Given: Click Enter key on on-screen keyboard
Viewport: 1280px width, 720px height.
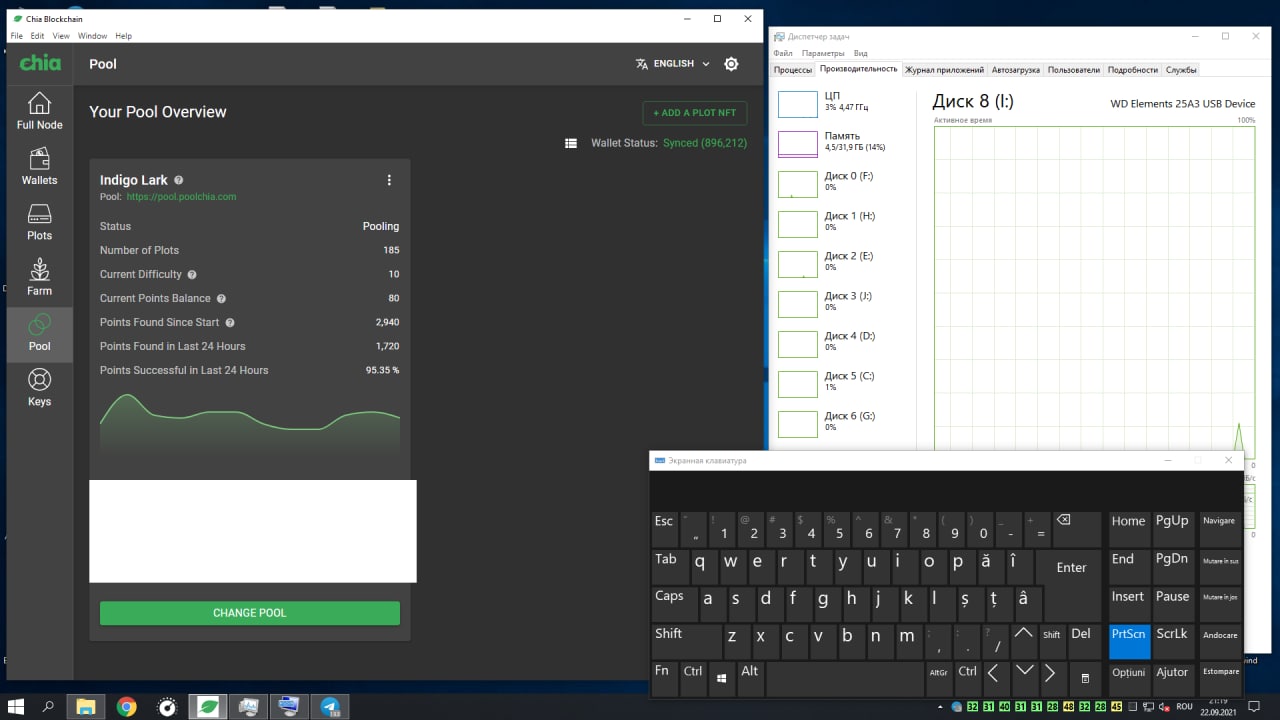Looking at the screenshot, I should pyautogui.click(x=1071, y=567).
